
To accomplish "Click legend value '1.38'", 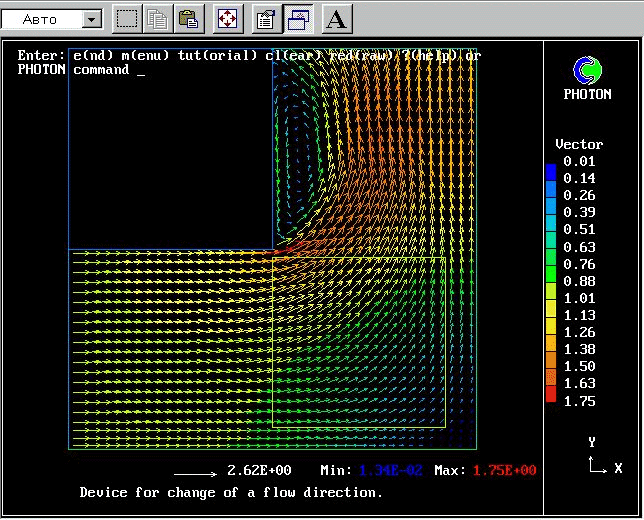I will pyautogui.click(x=579, y=349).
